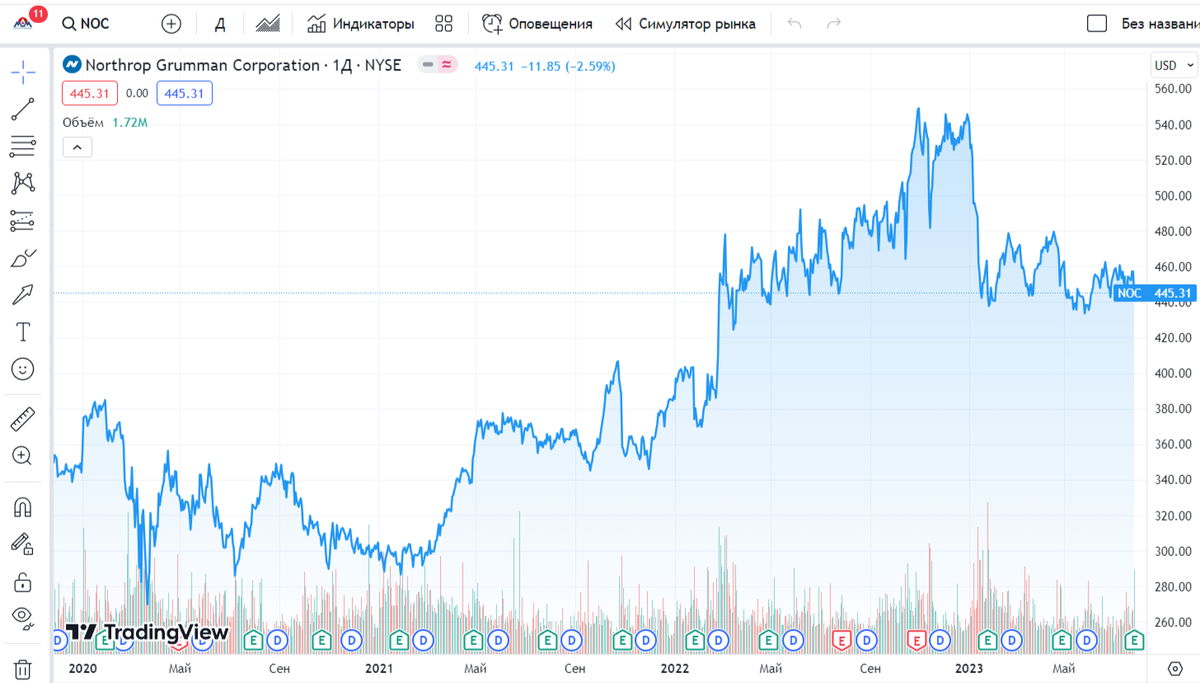The image size is (1200, 683).
Task: Select the crosshair cursor tool
Action: 23,71
